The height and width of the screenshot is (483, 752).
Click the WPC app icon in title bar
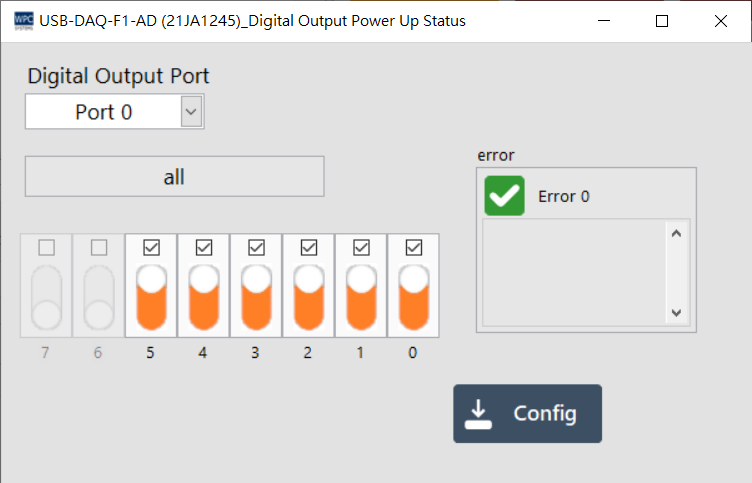point(22,20)
